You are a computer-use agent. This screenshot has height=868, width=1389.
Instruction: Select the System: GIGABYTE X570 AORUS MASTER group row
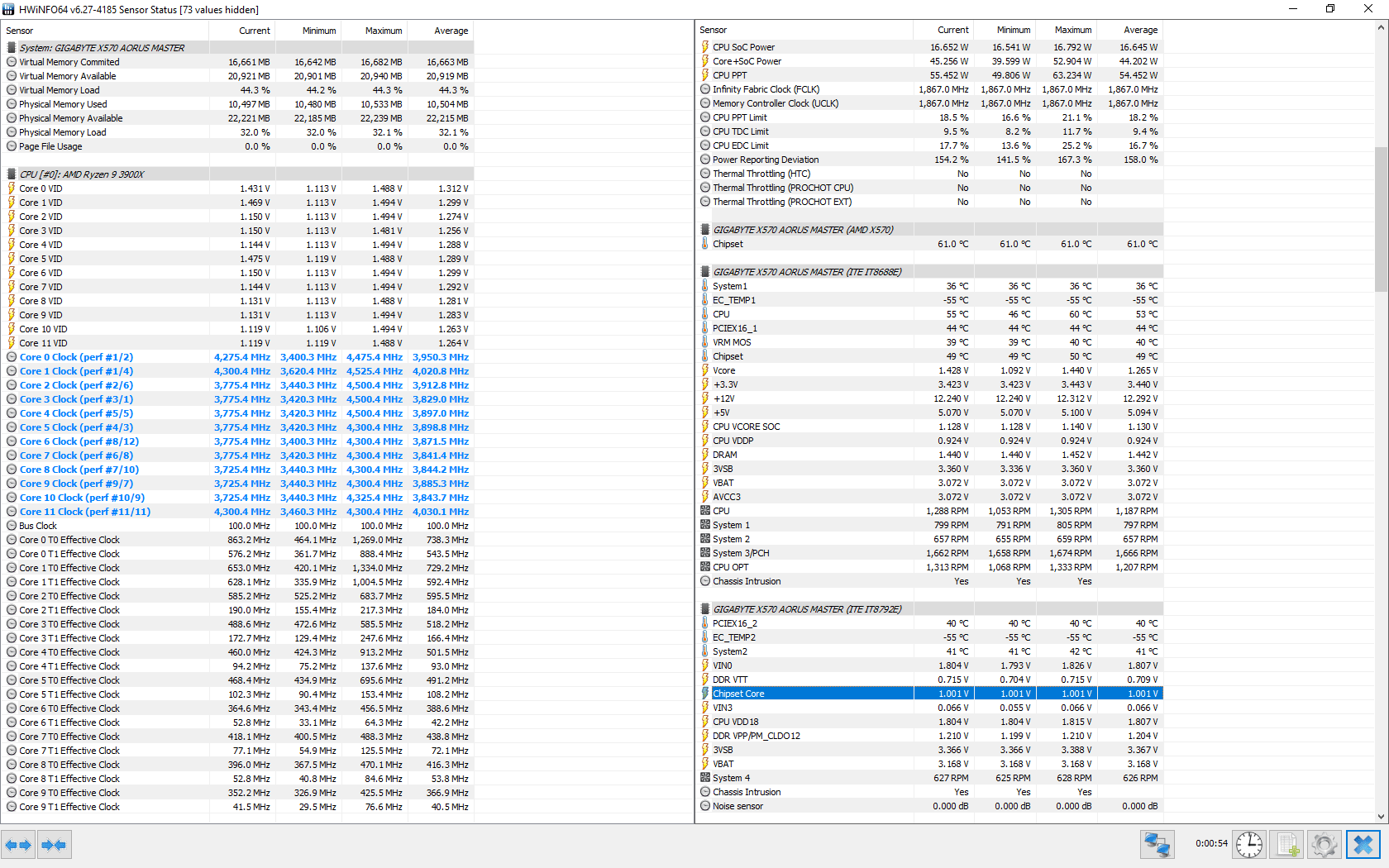click(x=238, y=48)
